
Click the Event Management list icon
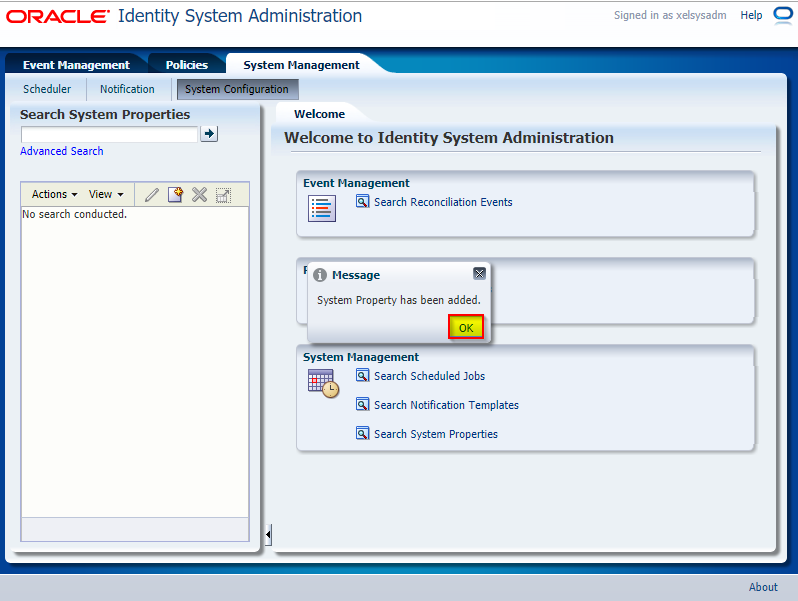(x=322, y=209)
